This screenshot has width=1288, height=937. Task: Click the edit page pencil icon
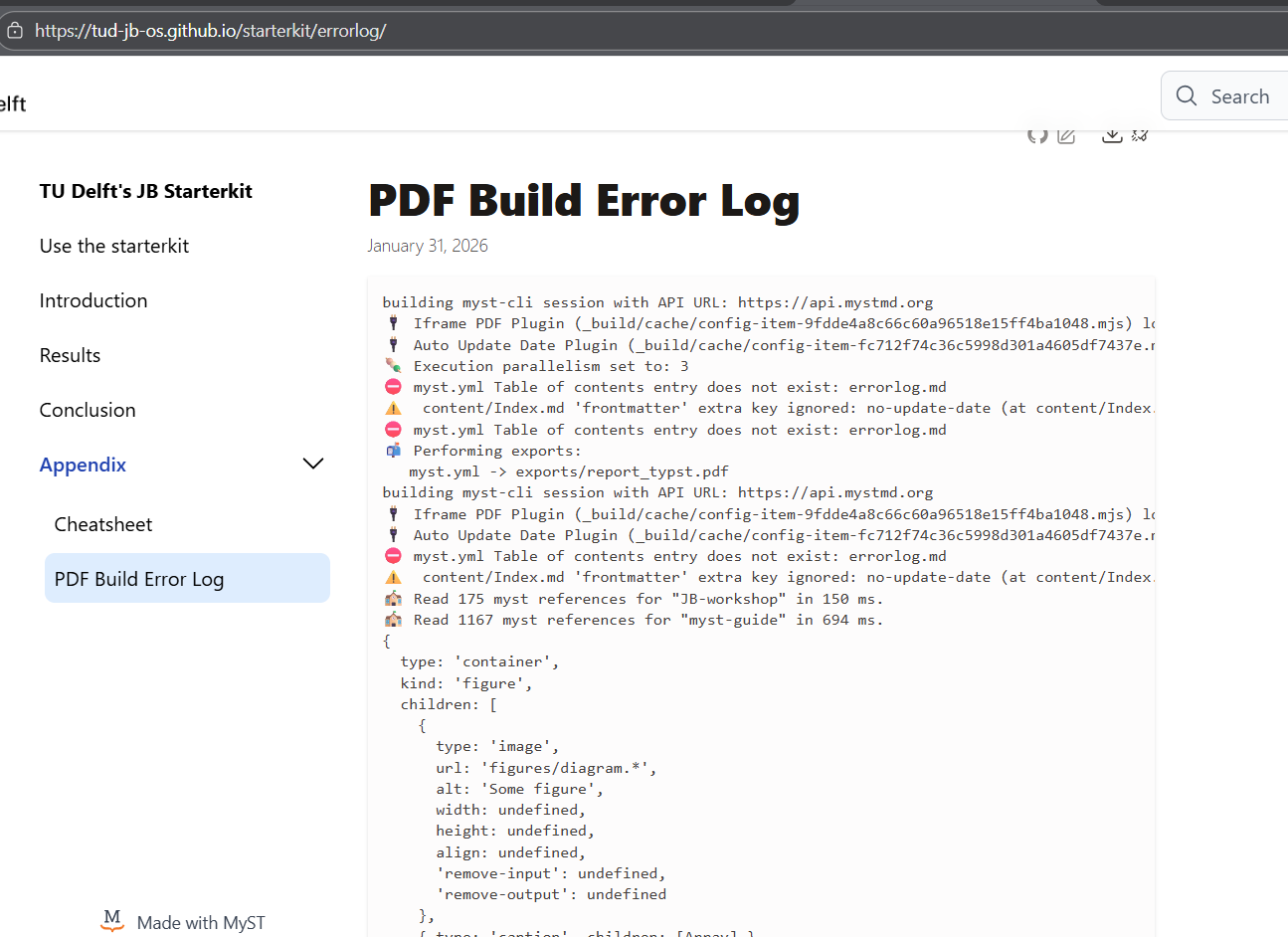tap(1066, 135)
